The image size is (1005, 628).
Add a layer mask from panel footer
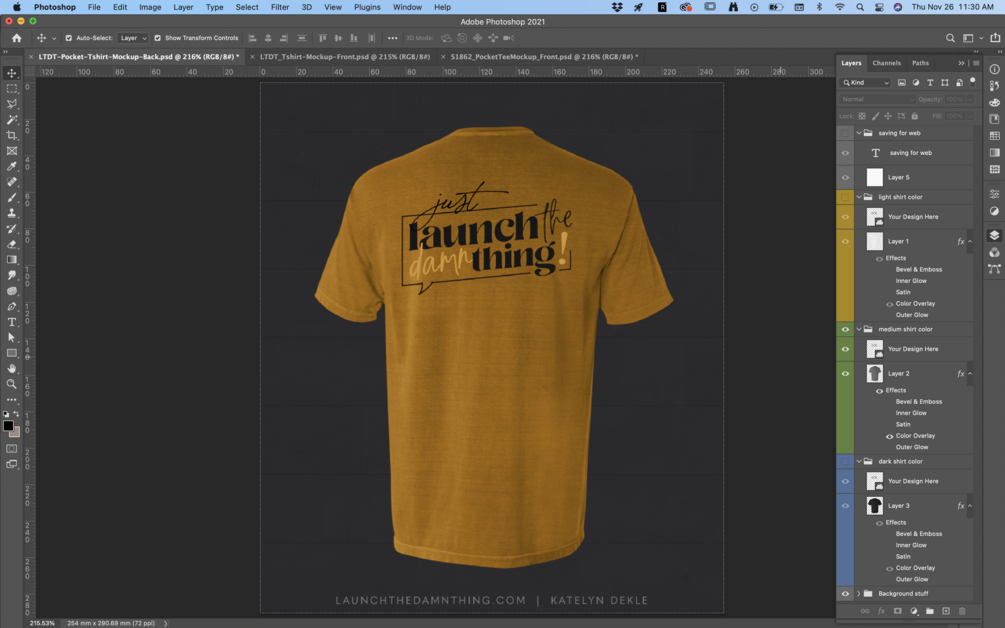(x=897, y=611)
